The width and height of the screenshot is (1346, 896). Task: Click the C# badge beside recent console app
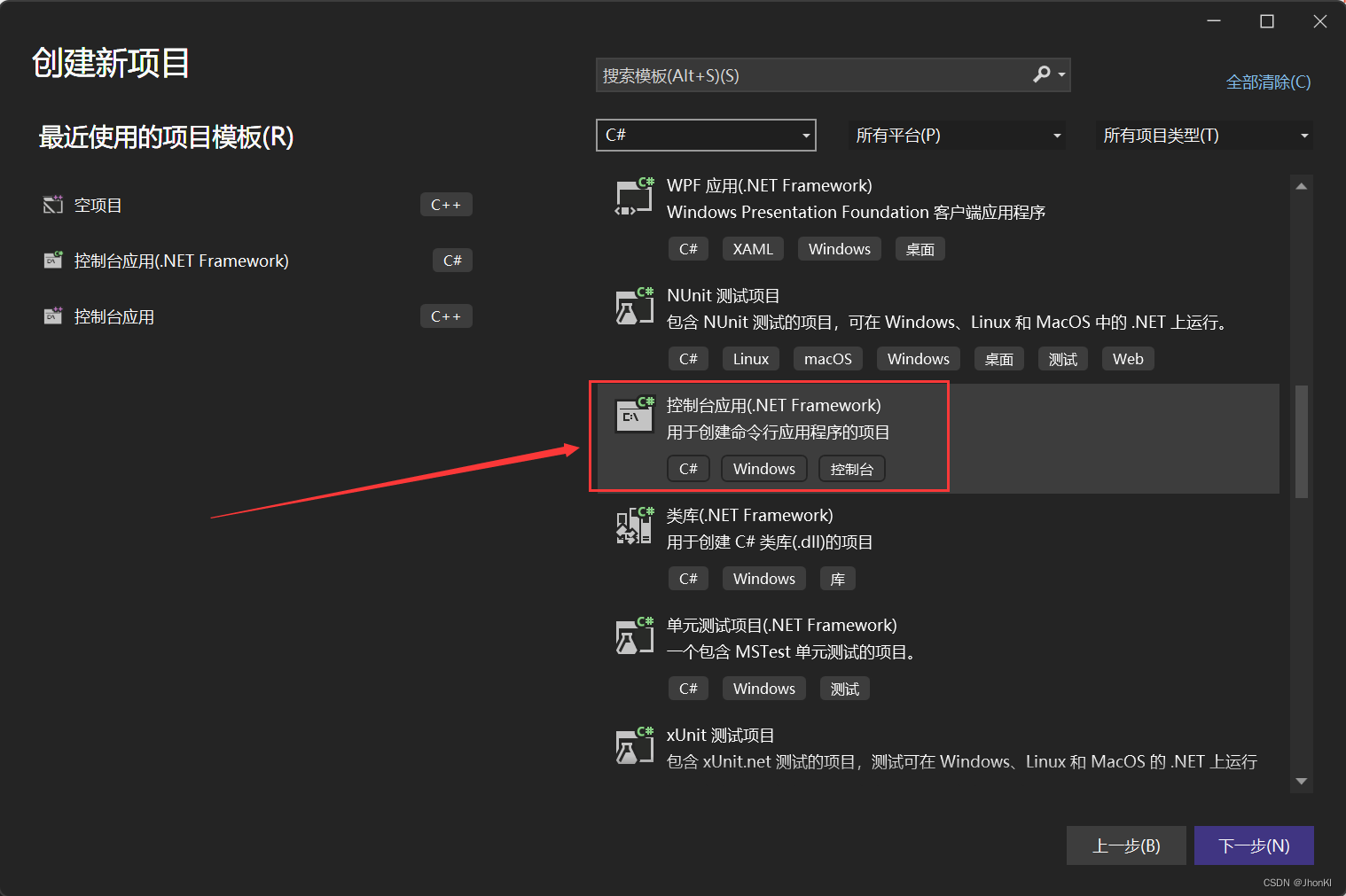[x=453, y=261]
